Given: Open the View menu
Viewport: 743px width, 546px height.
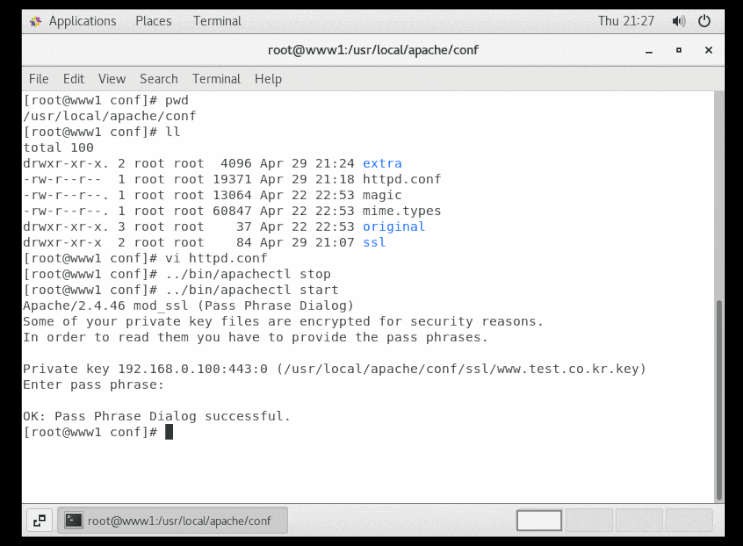Looking at the screenshot, I should tap(112, 79).
